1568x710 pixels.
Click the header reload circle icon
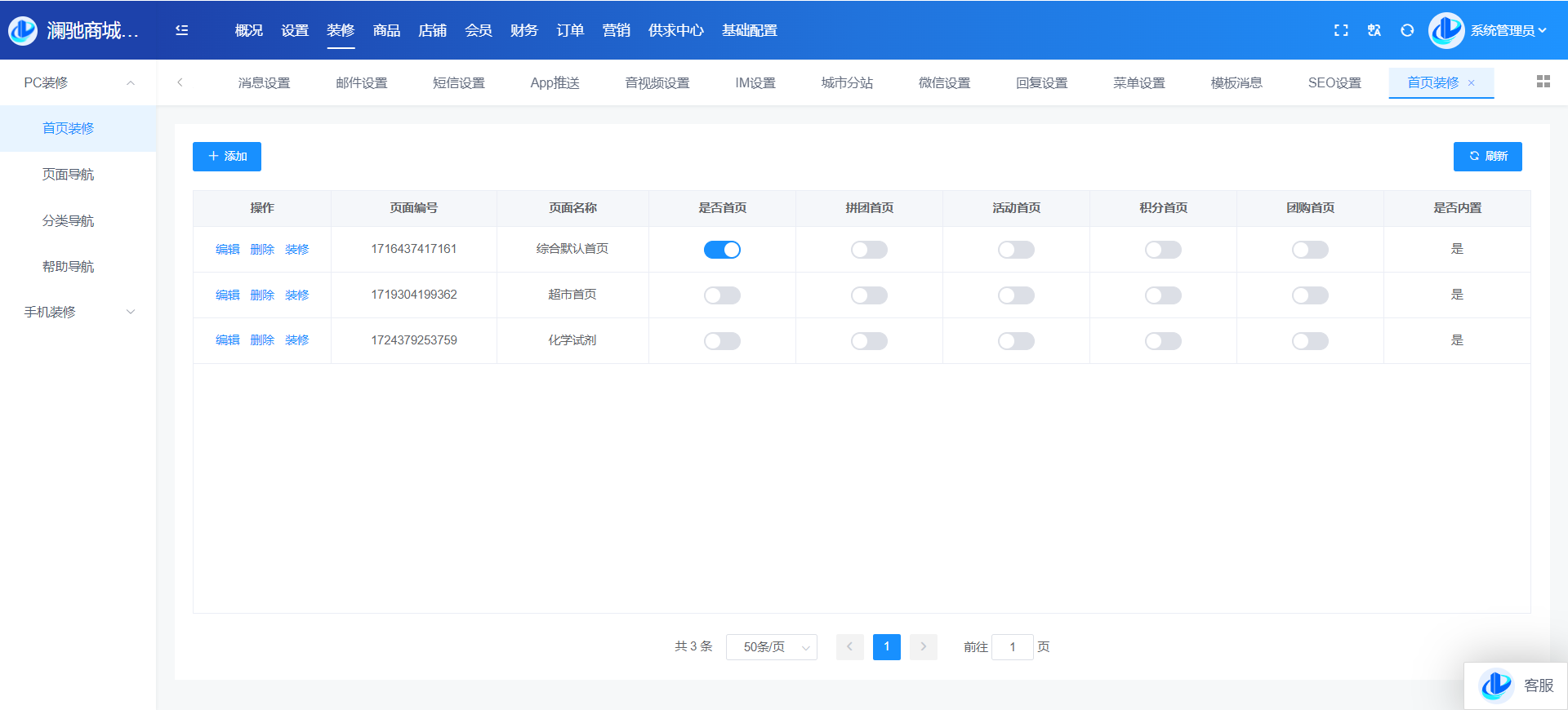coord(1407,30)
